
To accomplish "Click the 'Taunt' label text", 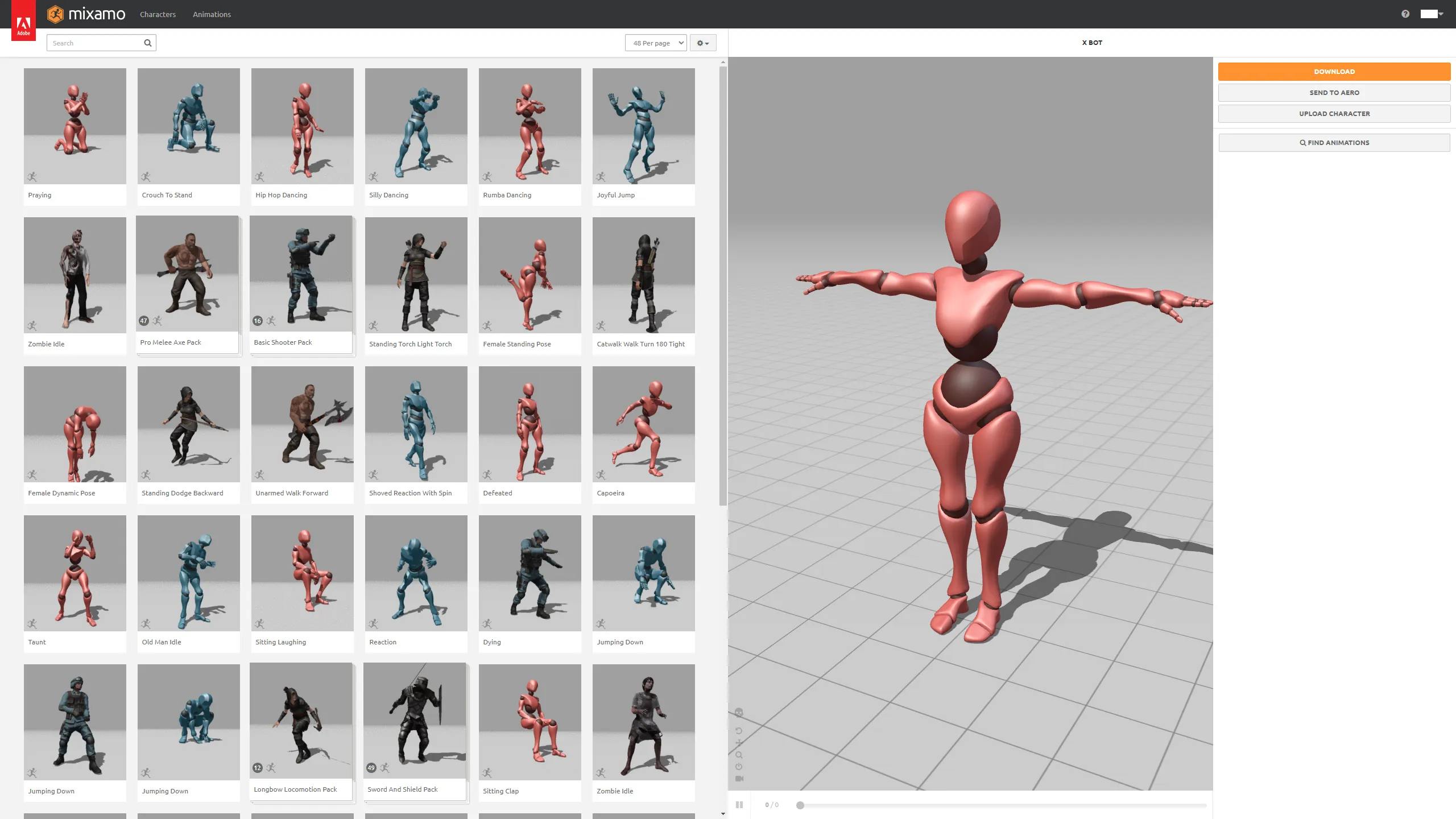I will pyautogui.click(x=37, y=642).
